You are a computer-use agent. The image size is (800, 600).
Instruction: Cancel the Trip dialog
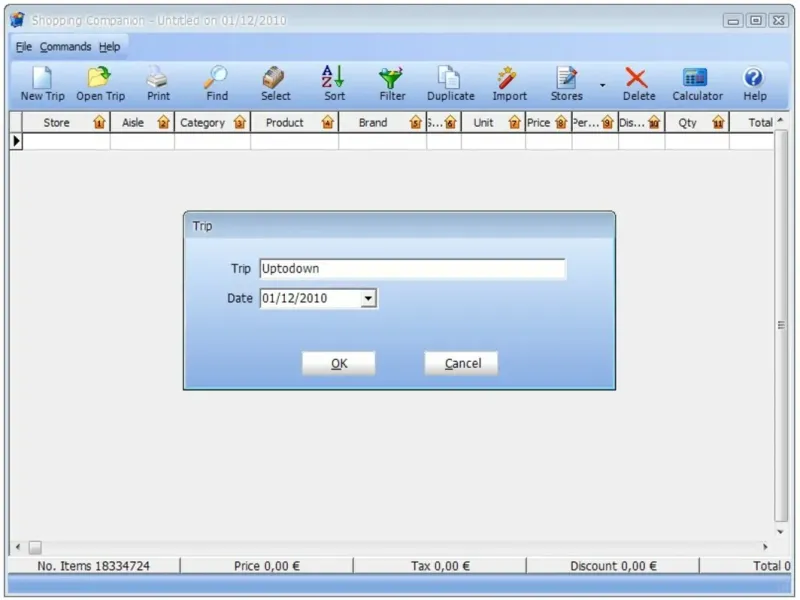click(x=462, y=363)
